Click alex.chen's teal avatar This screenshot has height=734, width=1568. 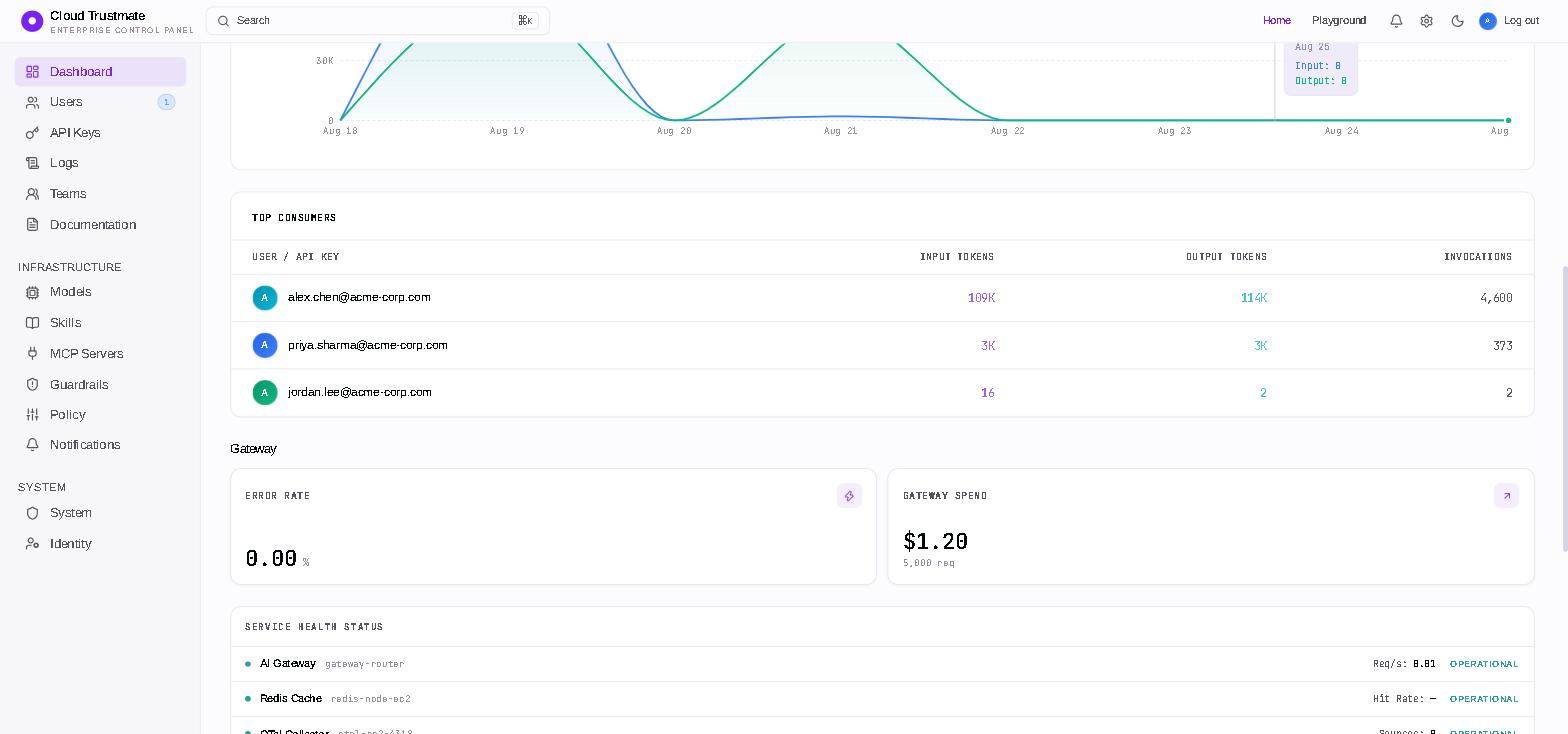(x=265, y=298)
